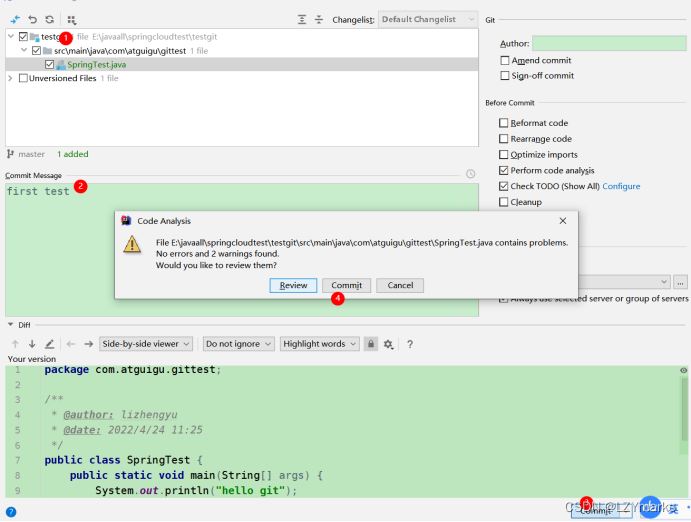Enable Amend commit checkbox
This screenshot has width=691, height=522.
[x=505, y=60]
